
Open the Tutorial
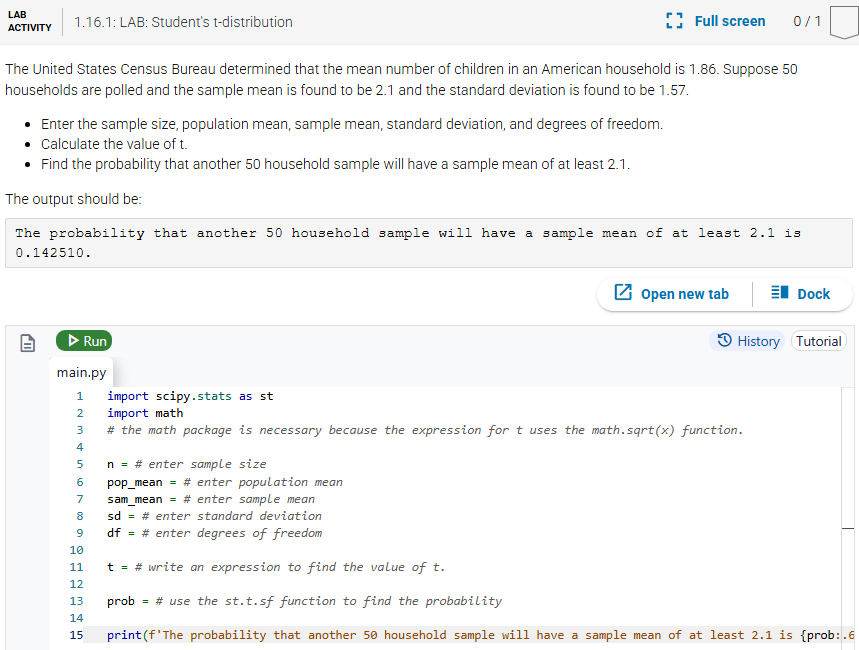pos(818,341)
